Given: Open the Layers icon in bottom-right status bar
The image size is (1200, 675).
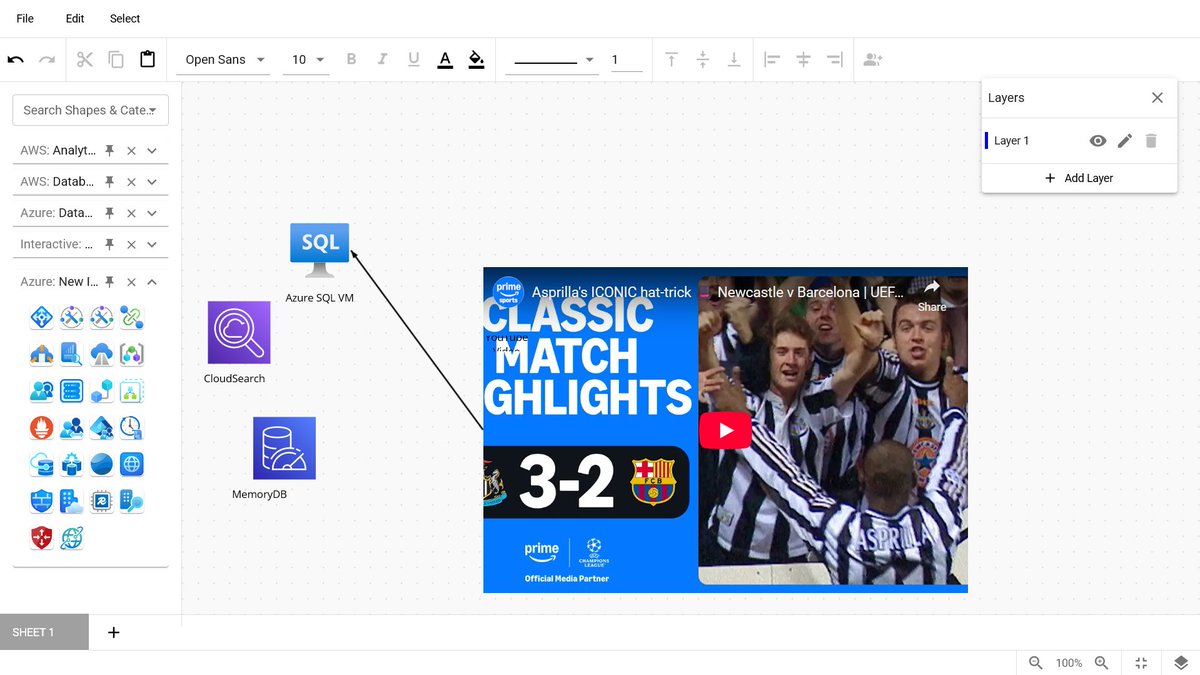Looking at the screenshot, I should click(1180, 662).
